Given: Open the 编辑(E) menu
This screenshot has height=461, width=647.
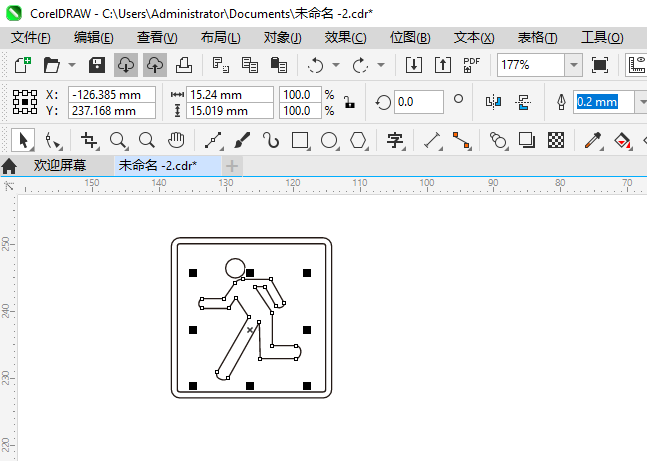Looking at the screenshot, I should 94,38.
